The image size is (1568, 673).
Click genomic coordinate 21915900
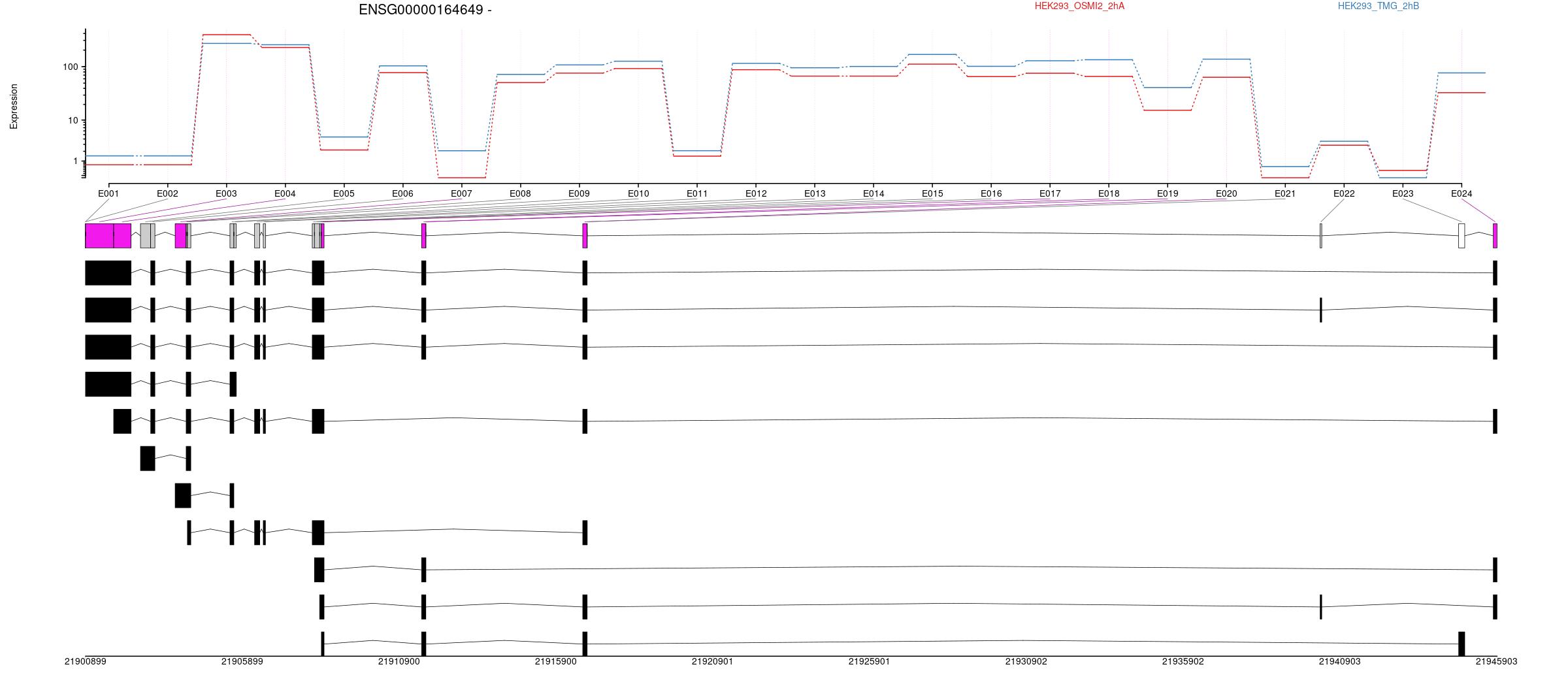(x=555, y=661)
